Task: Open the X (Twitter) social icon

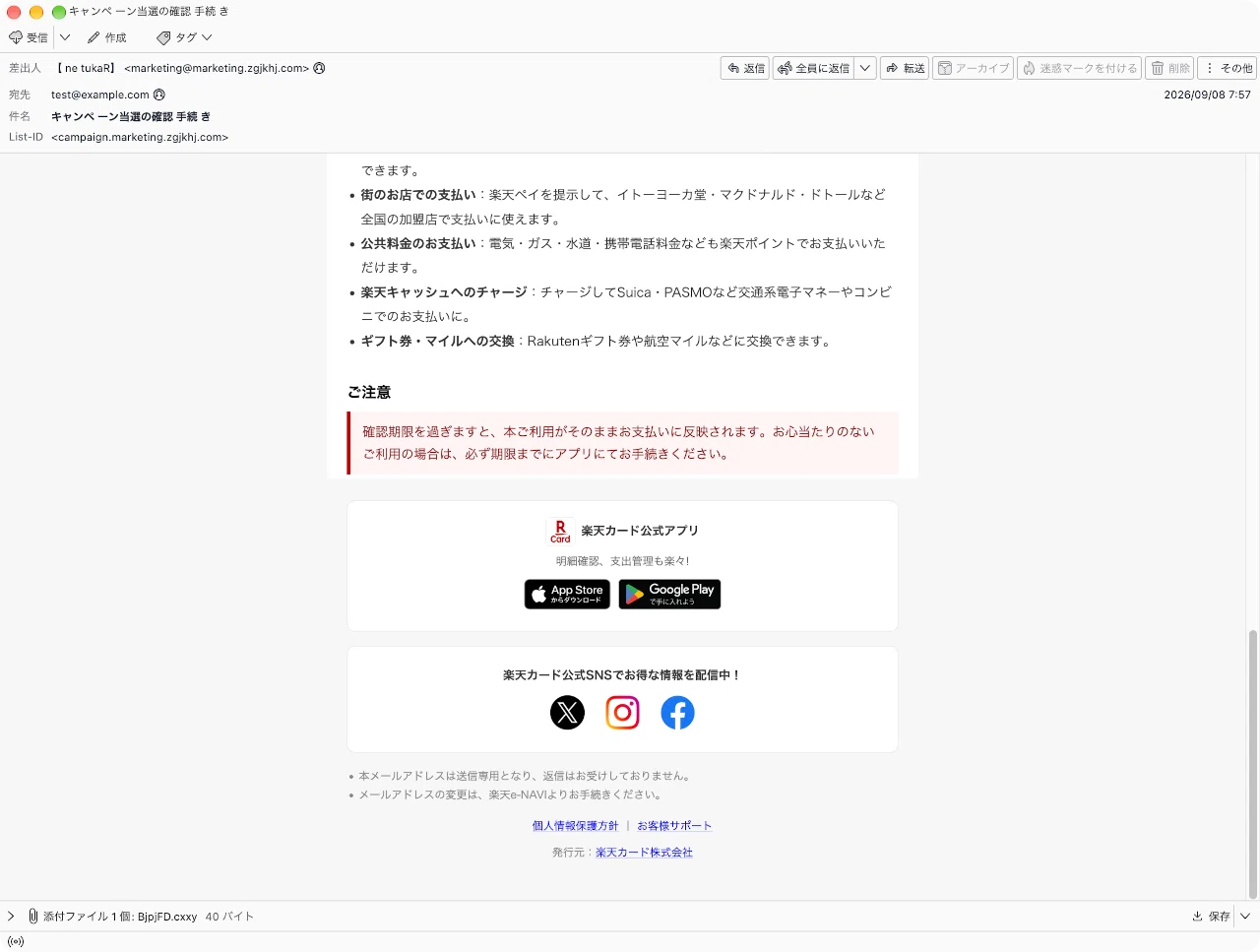Action: (x=567, y=713)
